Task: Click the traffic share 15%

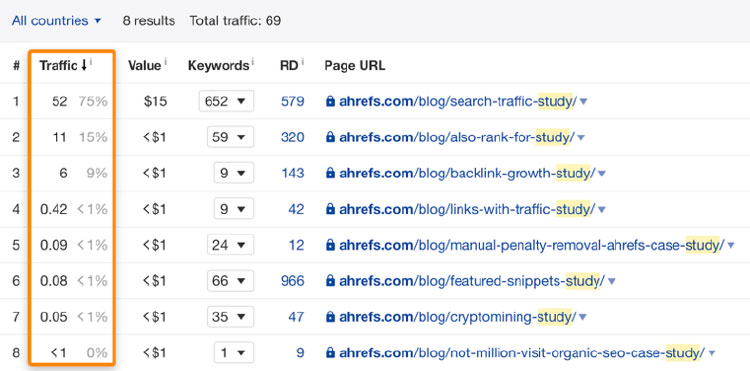Action: pos(94,137)
